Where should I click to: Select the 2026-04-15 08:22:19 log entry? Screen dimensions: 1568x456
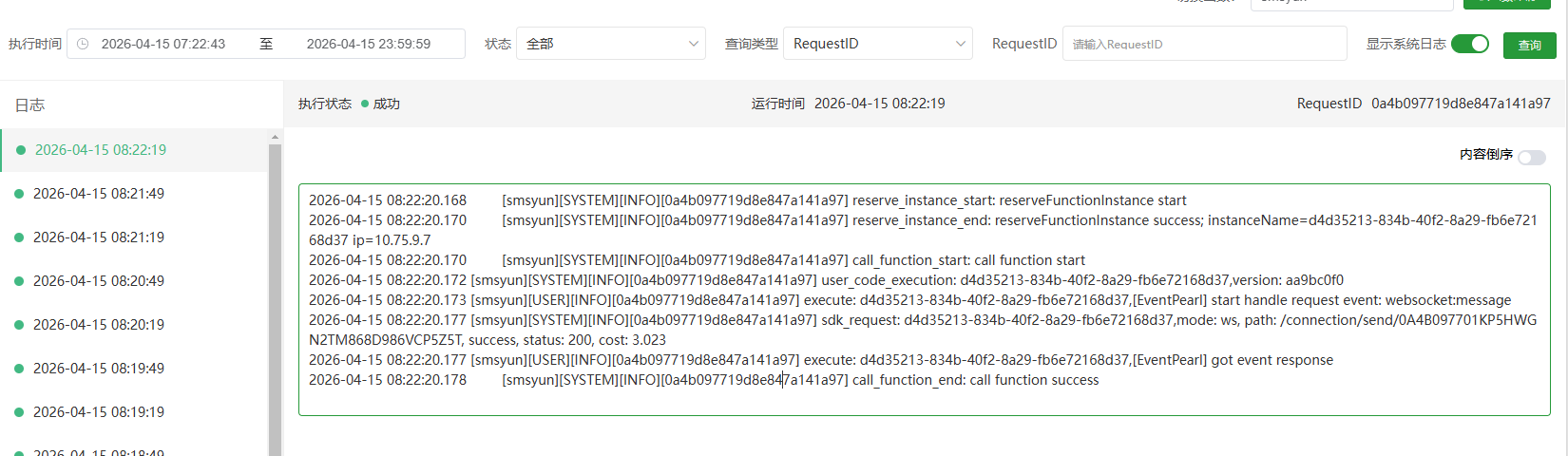100,150
